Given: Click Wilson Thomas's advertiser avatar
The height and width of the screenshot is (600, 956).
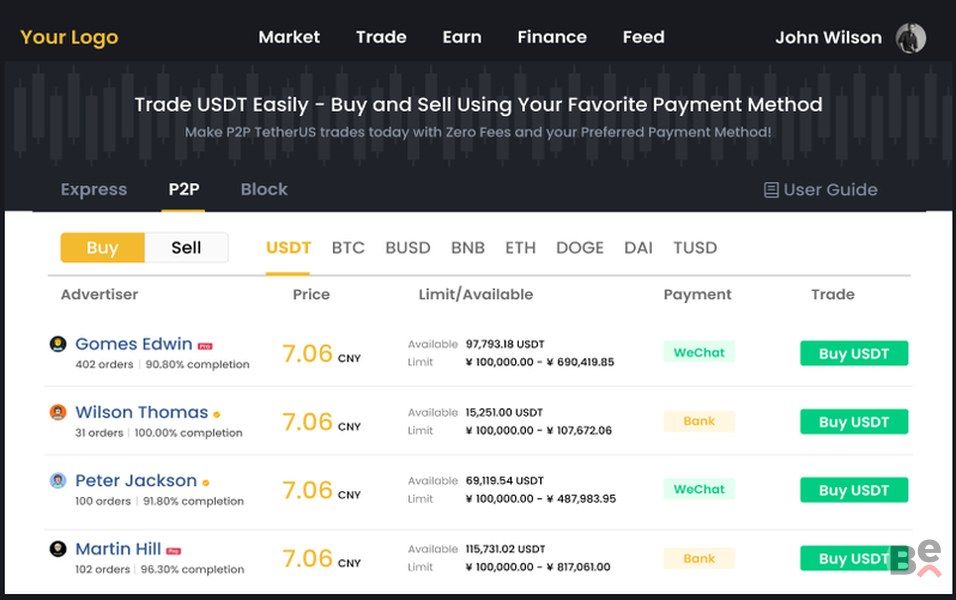Looking at the screenshot, I should coord(58,412).
